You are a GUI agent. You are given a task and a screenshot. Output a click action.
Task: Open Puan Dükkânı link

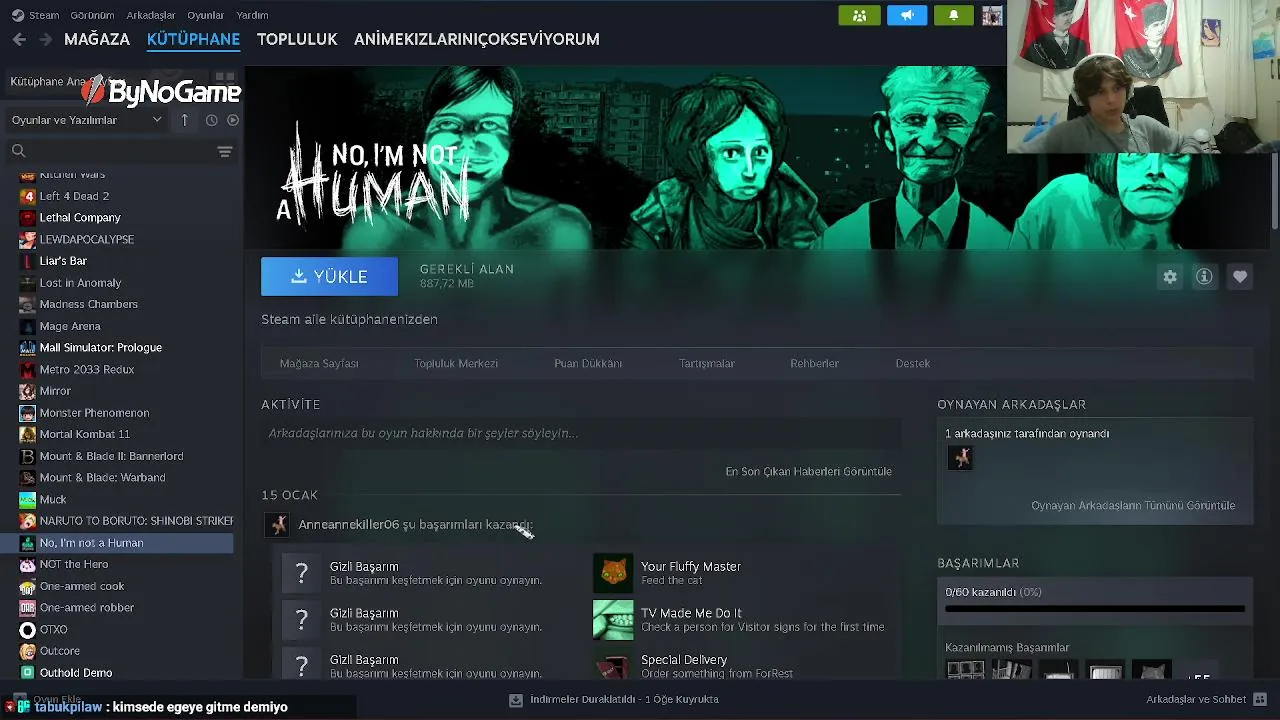(x=588, y=363)
